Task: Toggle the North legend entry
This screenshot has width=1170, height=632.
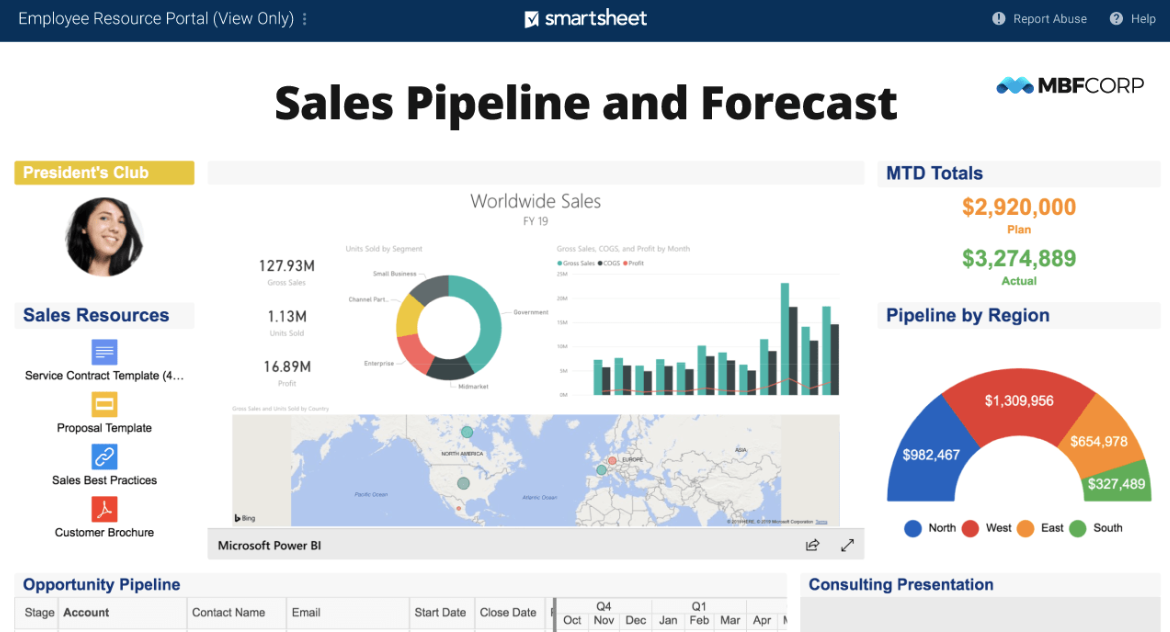Action: tap(912, 528)
